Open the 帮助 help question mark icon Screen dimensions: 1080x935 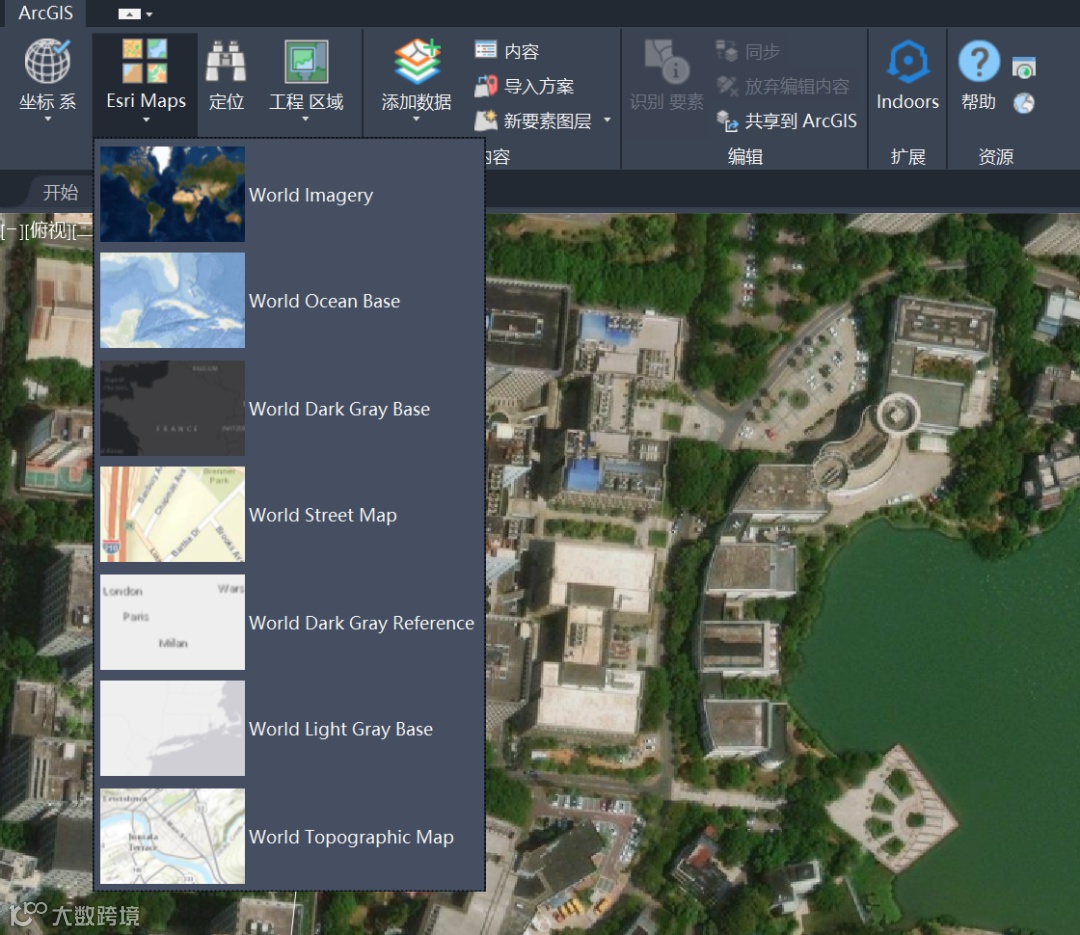(x=979, y=61)
